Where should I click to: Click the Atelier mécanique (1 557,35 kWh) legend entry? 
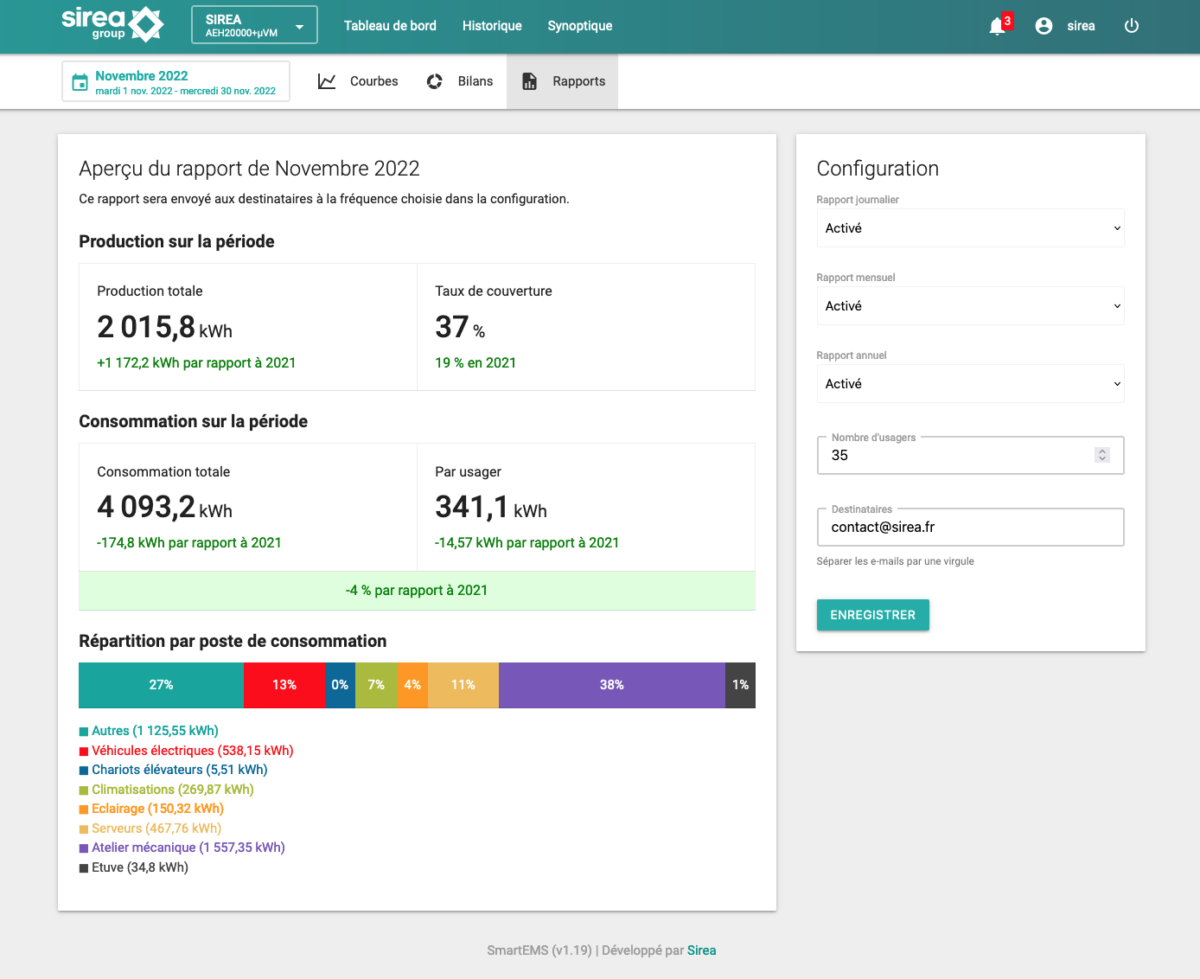point(182,847)
